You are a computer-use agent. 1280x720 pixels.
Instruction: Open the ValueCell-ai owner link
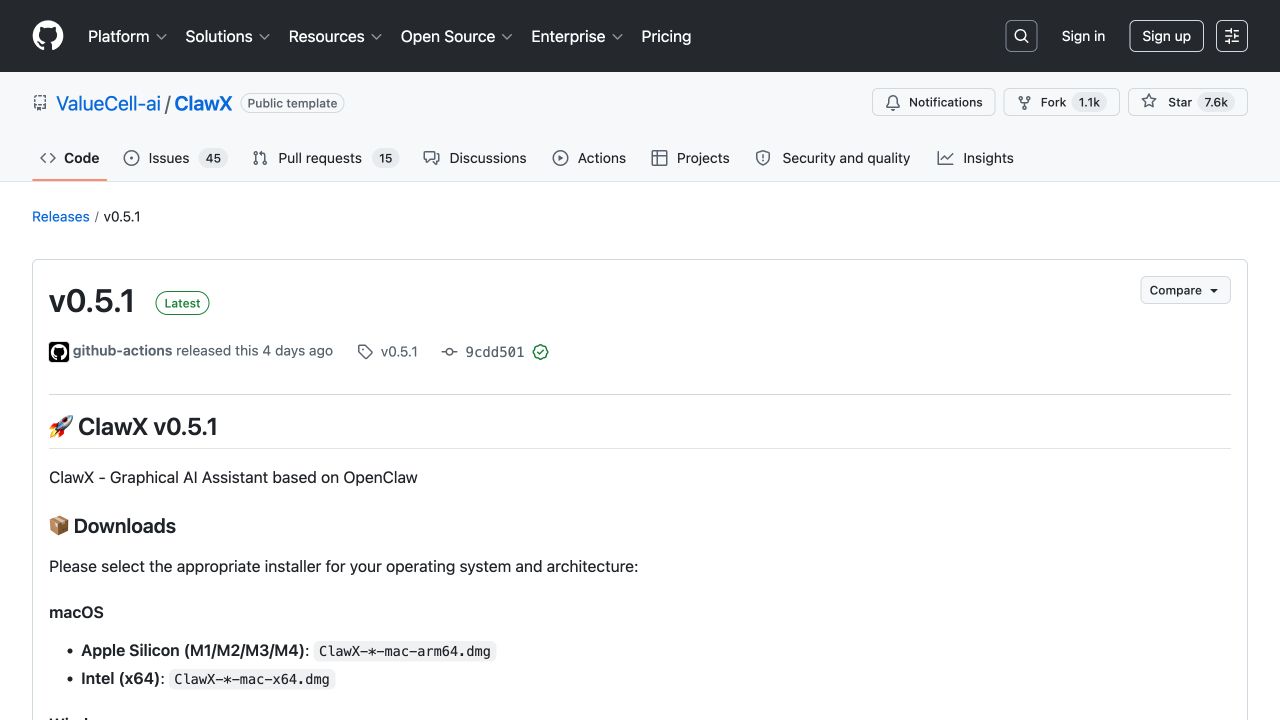108,103
